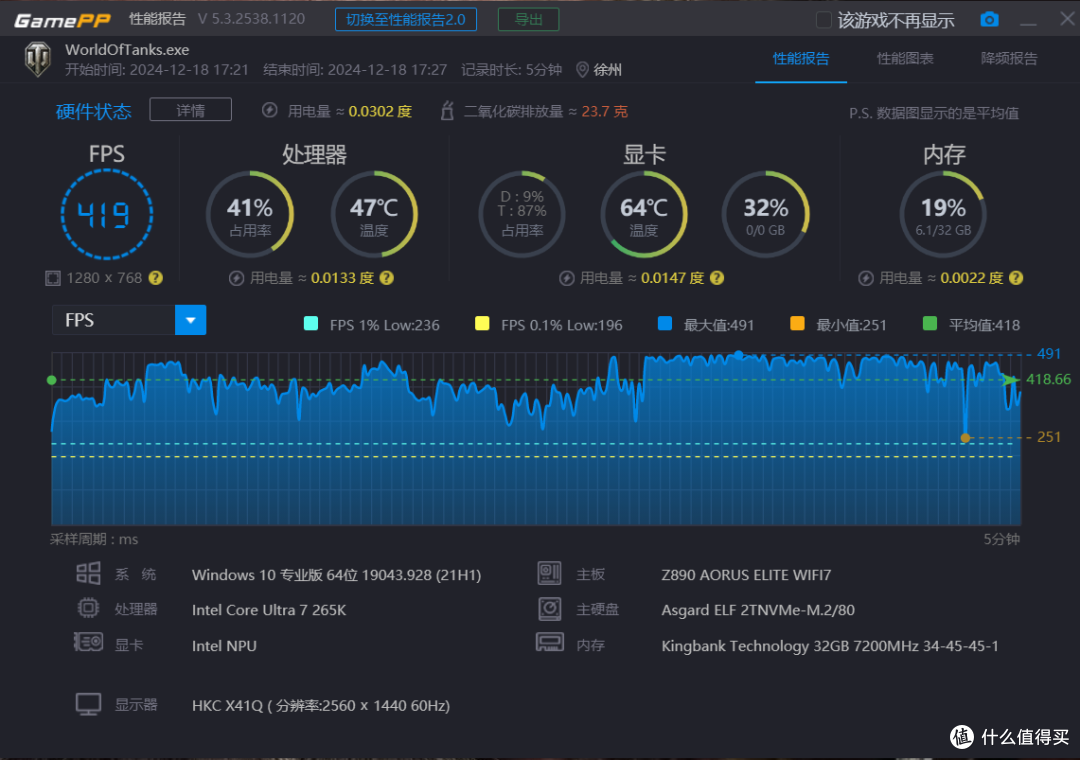
Task: Click the power icon under the memory gauge
Action: coord(866,278)
